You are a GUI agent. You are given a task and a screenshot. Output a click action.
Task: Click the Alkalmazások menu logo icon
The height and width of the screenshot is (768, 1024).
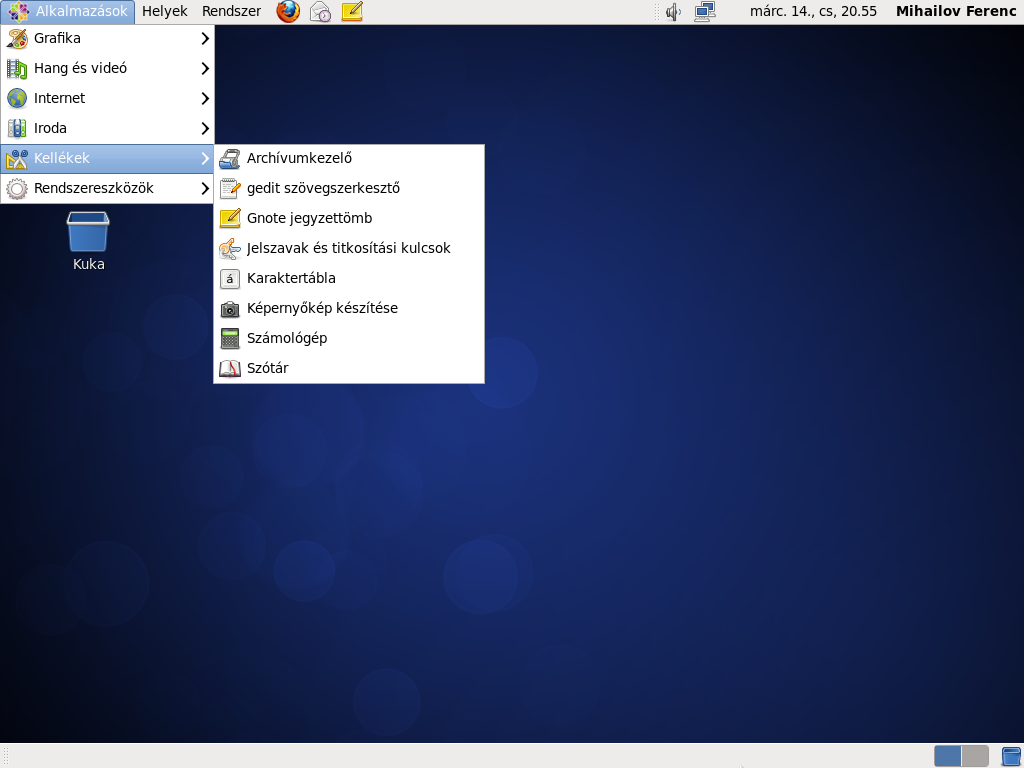tap(18, 12)
